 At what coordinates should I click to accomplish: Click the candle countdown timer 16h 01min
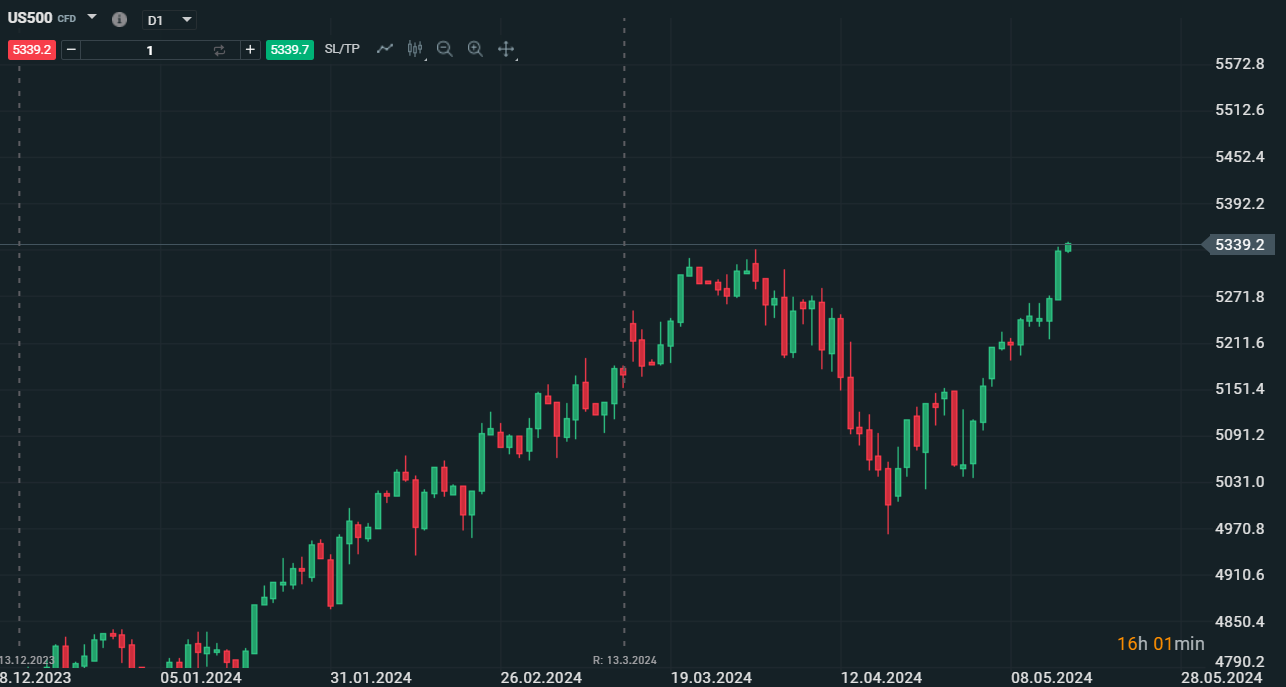point(1160,644)
